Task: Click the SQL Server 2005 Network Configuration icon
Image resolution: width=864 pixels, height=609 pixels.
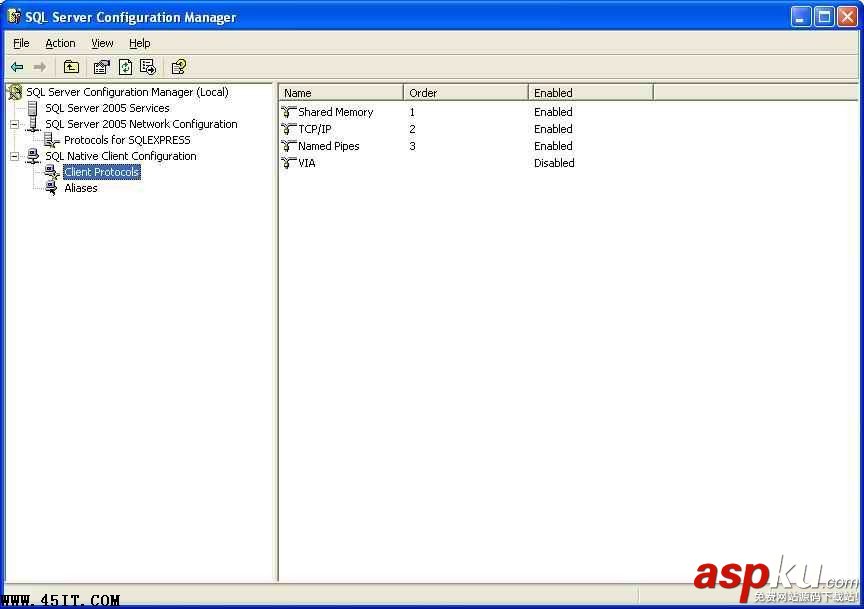Action: coord(33,124)
